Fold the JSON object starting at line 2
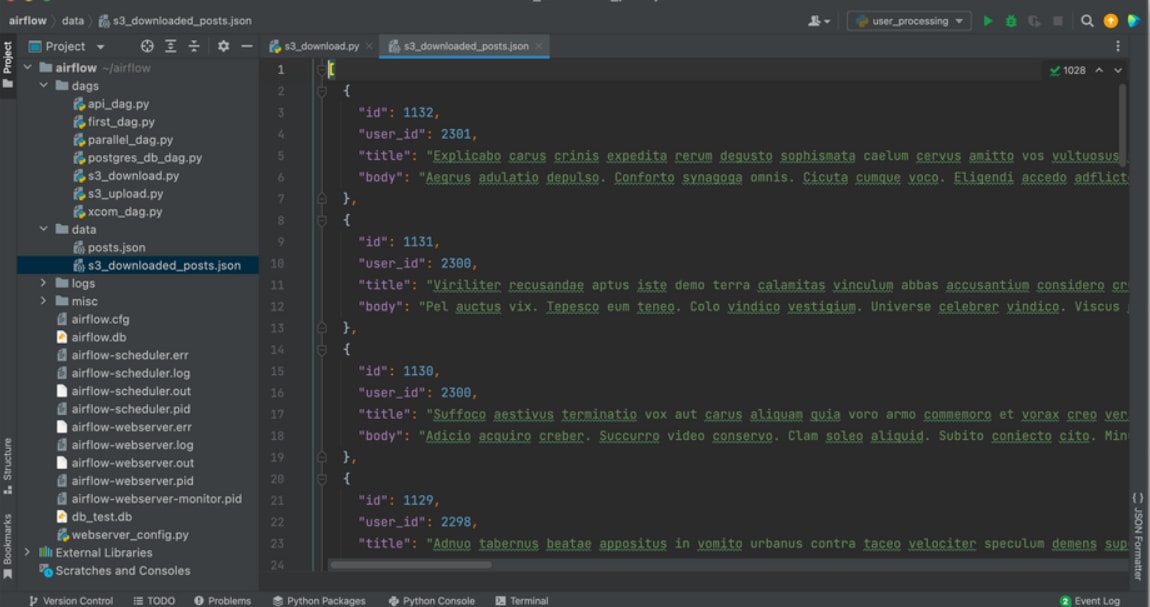The width and height of the screenshot is (1150, 607). (x=321, y=91)
